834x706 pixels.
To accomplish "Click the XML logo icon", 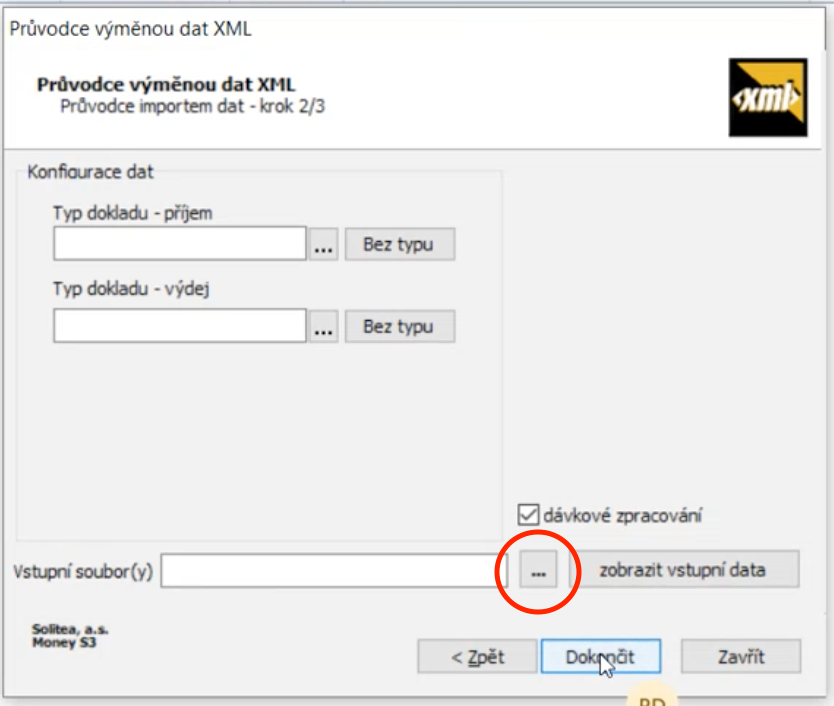I will (768, 97).
